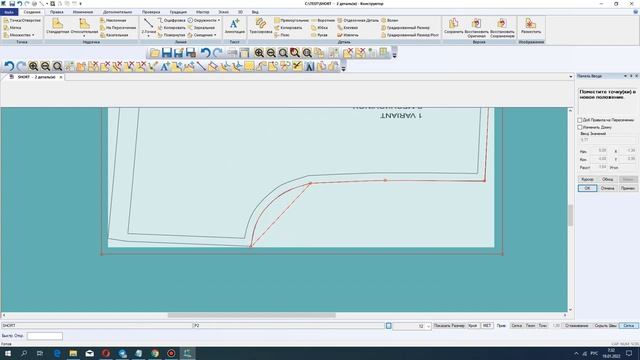
Task: Zoom in using lower toolbar magnifier
Action: 33,66
